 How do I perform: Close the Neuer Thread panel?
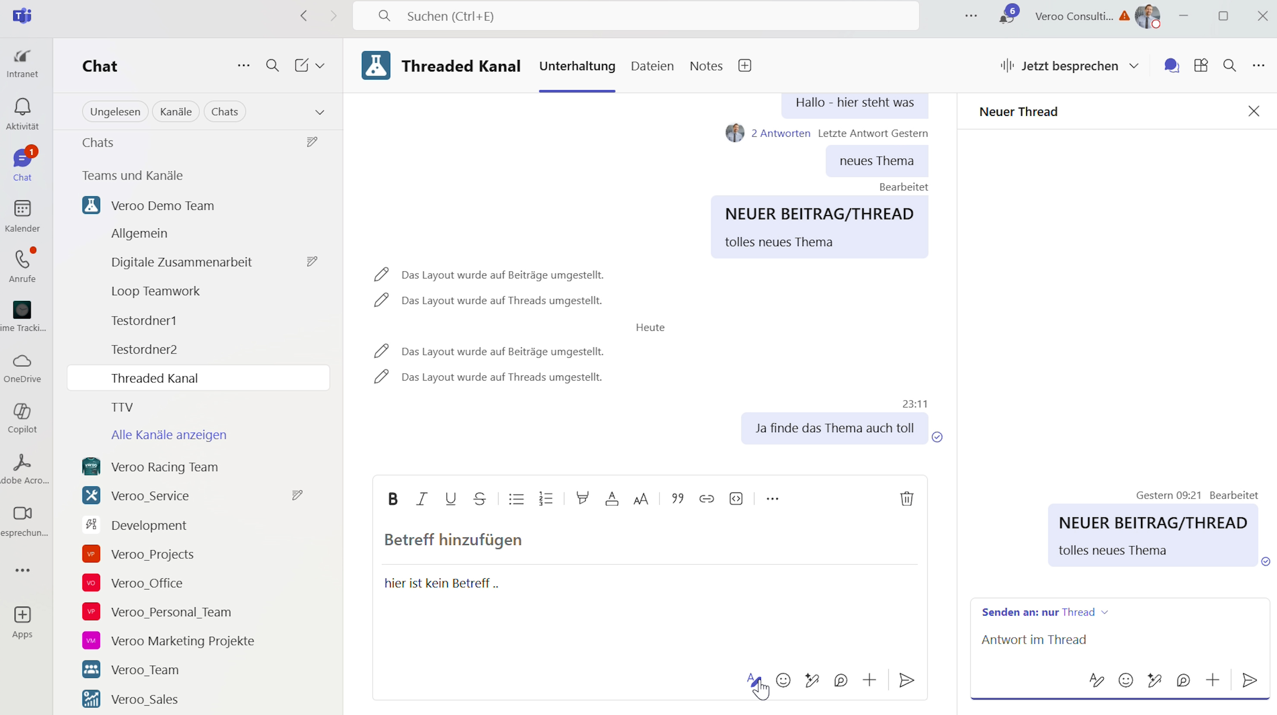click(x=1253, y=112)
